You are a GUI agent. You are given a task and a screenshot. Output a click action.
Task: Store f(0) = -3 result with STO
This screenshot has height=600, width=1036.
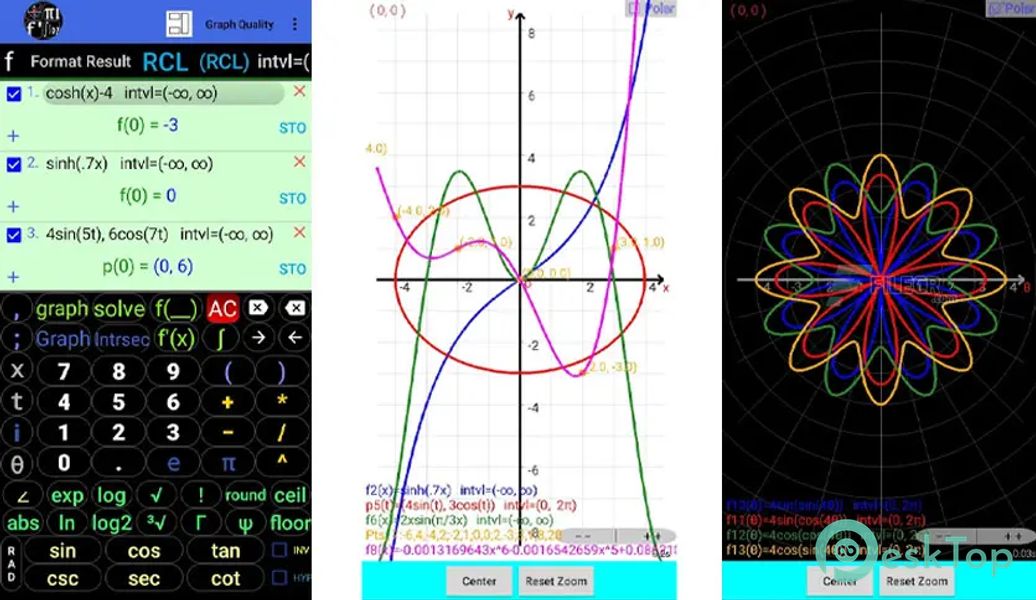(x=292, y=128)
